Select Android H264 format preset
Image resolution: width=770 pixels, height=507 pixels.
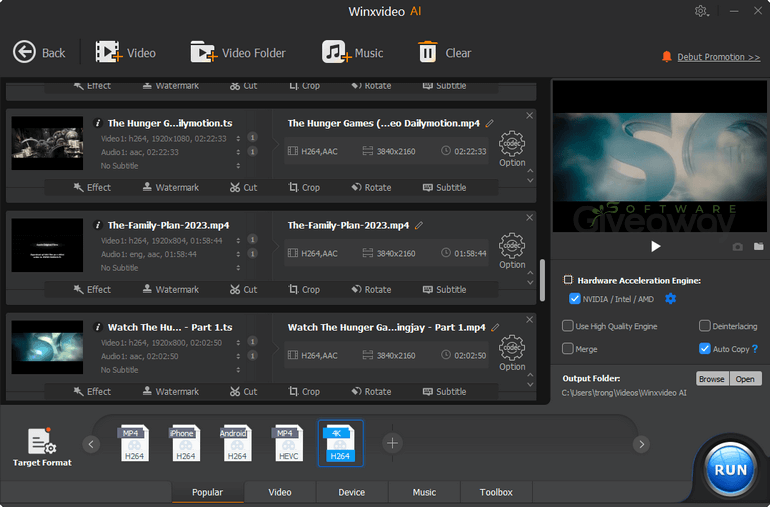(x=236, y=443)
